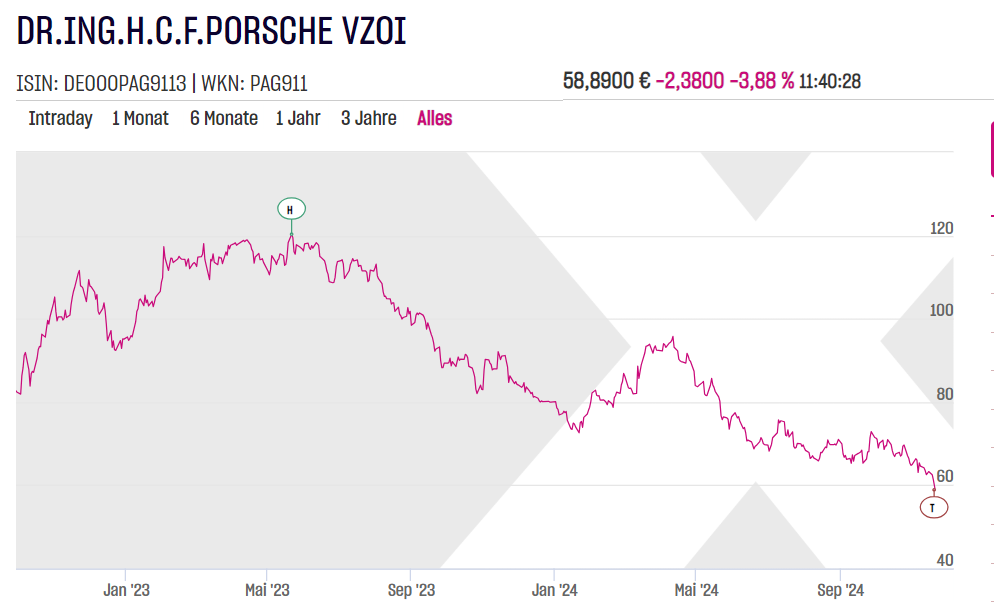Click the DR.ING.H.C.F.PORSCHE VZOI title
This screenshot has height=608, width=994.
[212, 32]
